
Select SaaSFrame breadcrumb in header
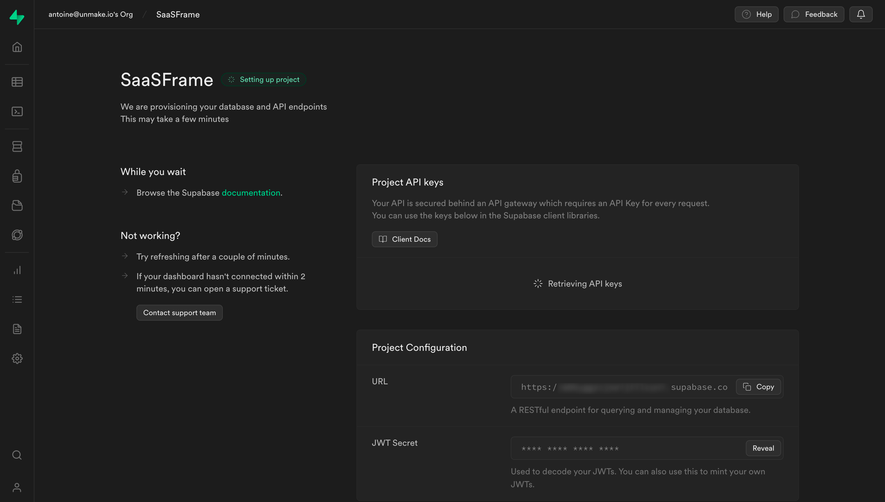tap(178, 15)
